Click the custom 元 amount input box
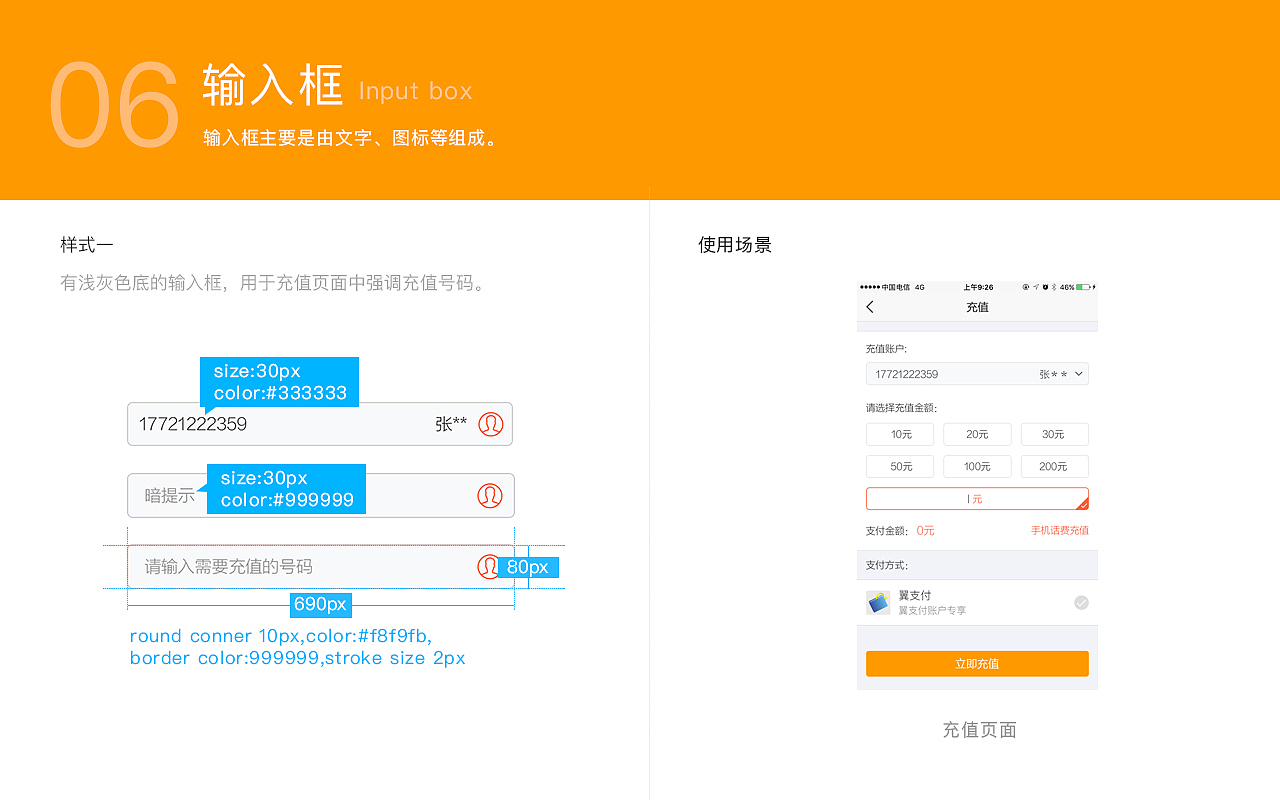The image size is (1280, 800). pos(977,498)
